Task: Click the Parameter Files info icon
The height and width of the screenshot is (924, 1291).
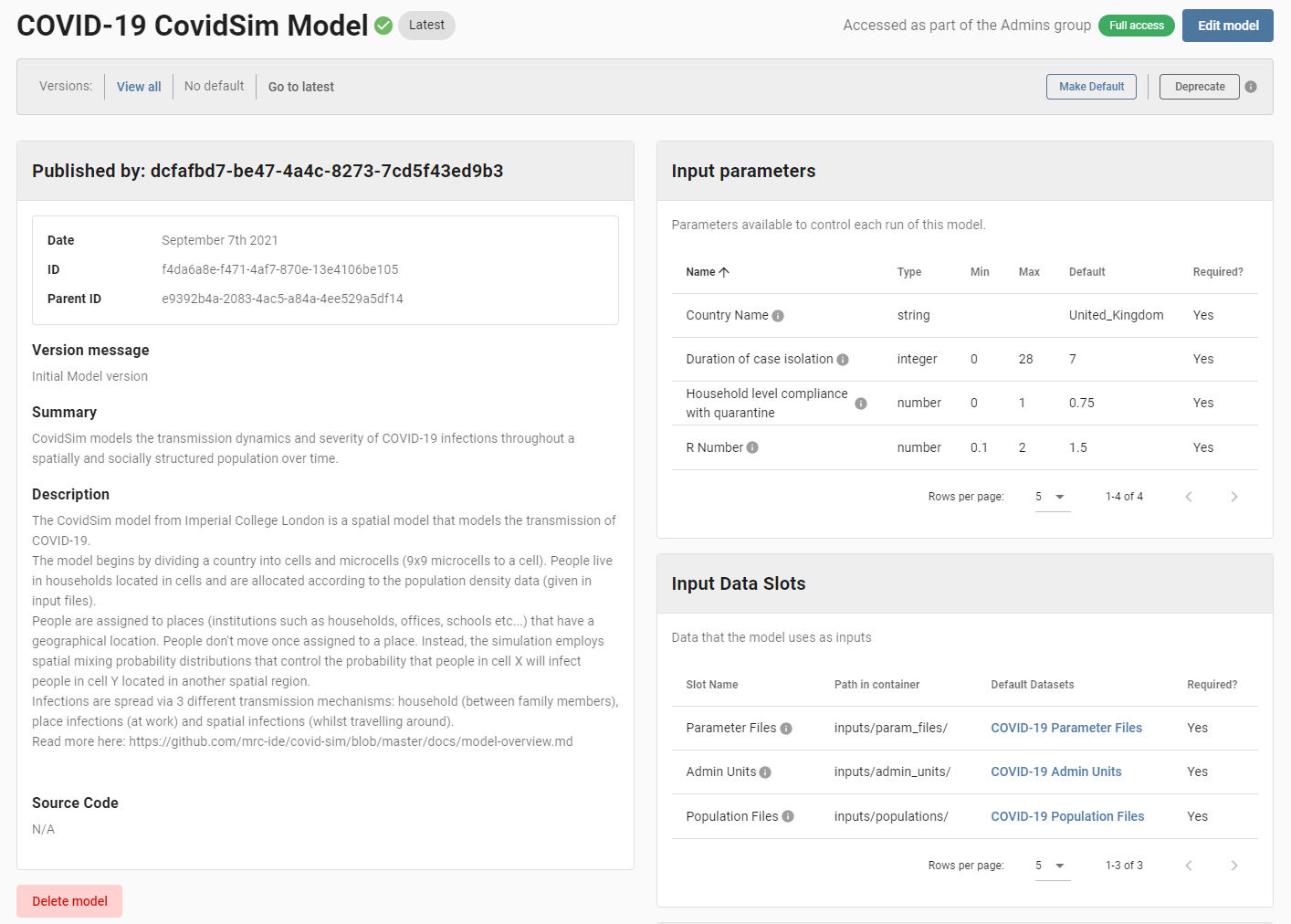Action: pyautogui.click(x=786, y=729)
